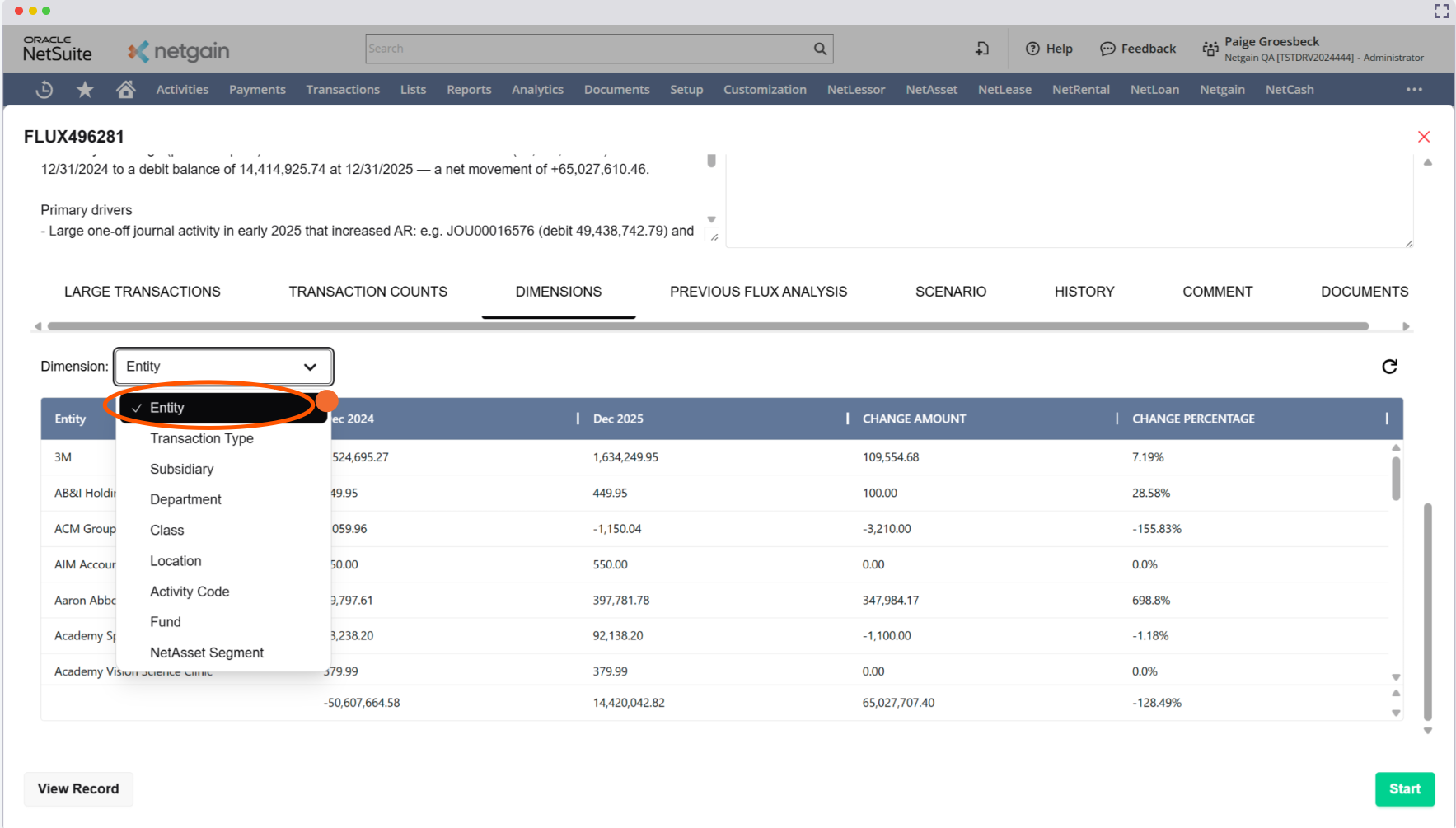Select NetAsset Segment dimension option

pyautogui.click(x=207, y=653)
